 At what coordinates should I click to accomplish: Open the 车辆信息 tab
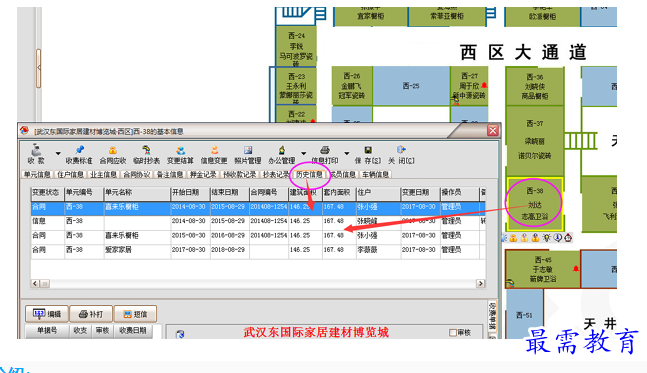[375, 175]
